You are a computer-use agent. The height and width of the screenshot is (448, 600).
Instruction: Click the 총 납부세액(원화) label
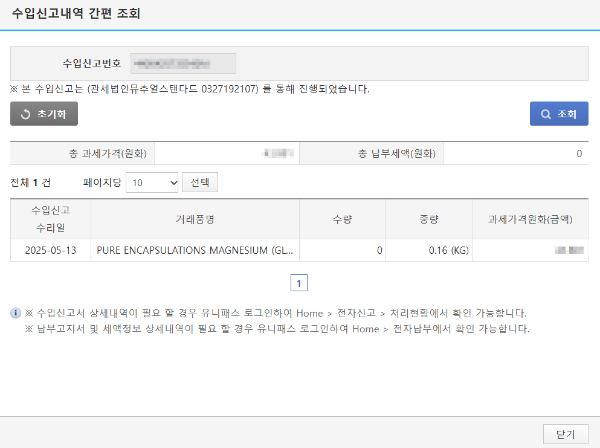397,153
